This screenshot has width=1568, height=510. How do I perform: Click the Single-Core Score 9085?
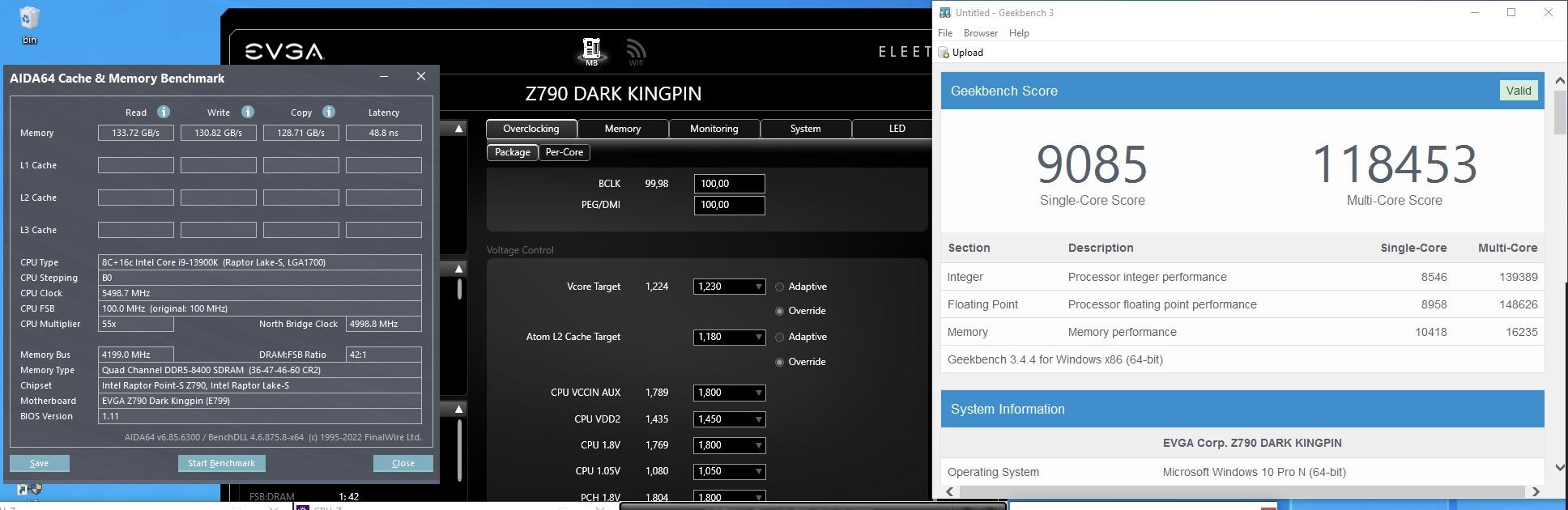tap(1092, 164)
